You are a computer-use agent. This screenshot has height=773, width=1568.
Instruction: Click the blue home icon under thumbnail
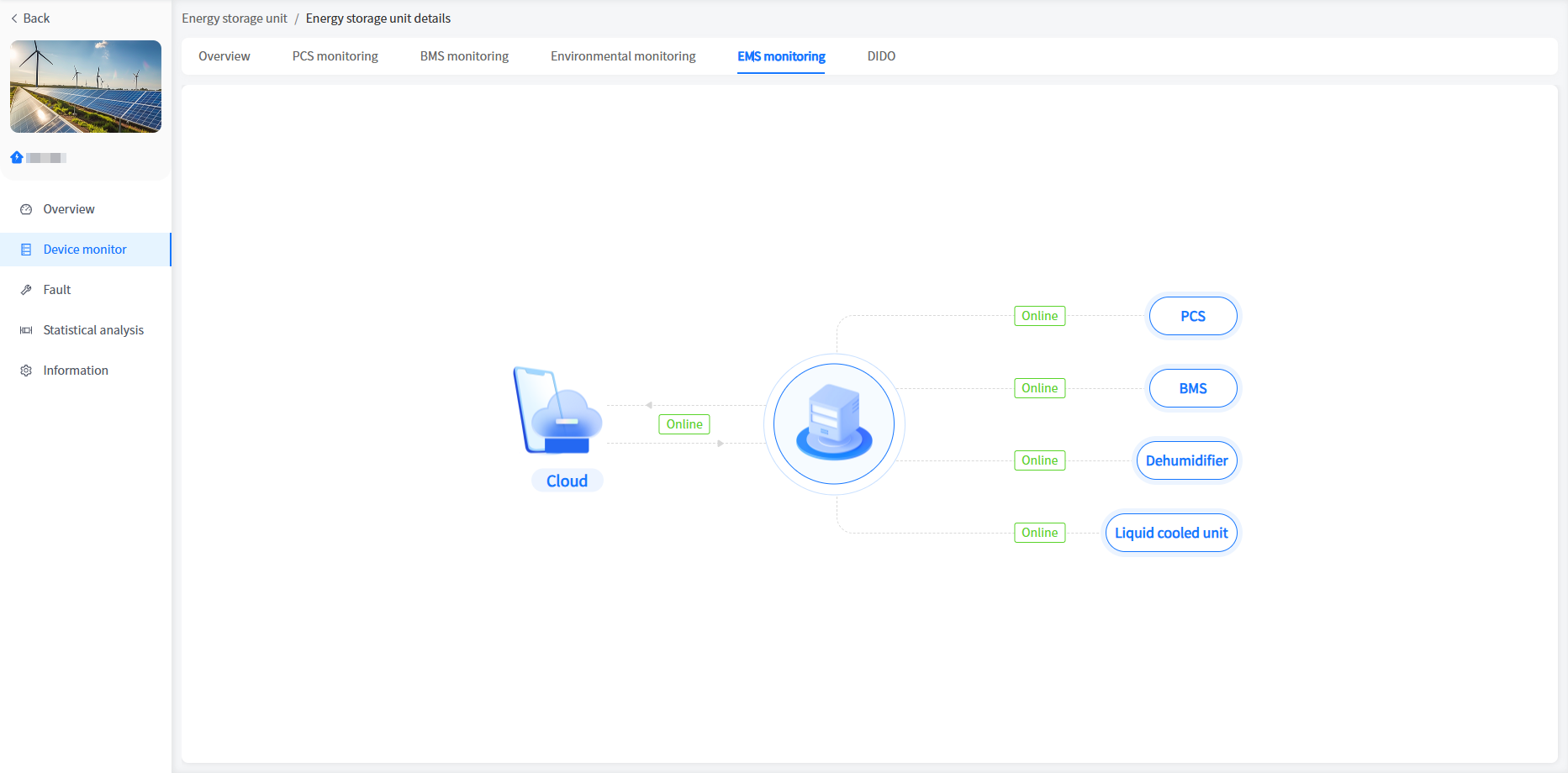coord(17,157)
